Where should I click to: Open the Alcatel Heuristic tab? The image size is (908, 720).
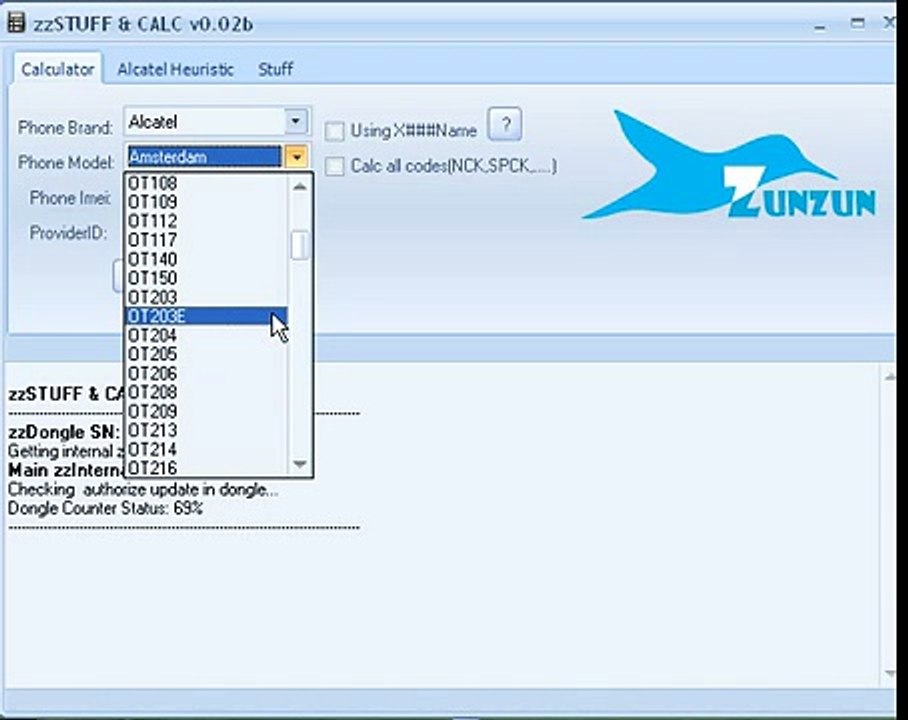click(x=175, y=70)
